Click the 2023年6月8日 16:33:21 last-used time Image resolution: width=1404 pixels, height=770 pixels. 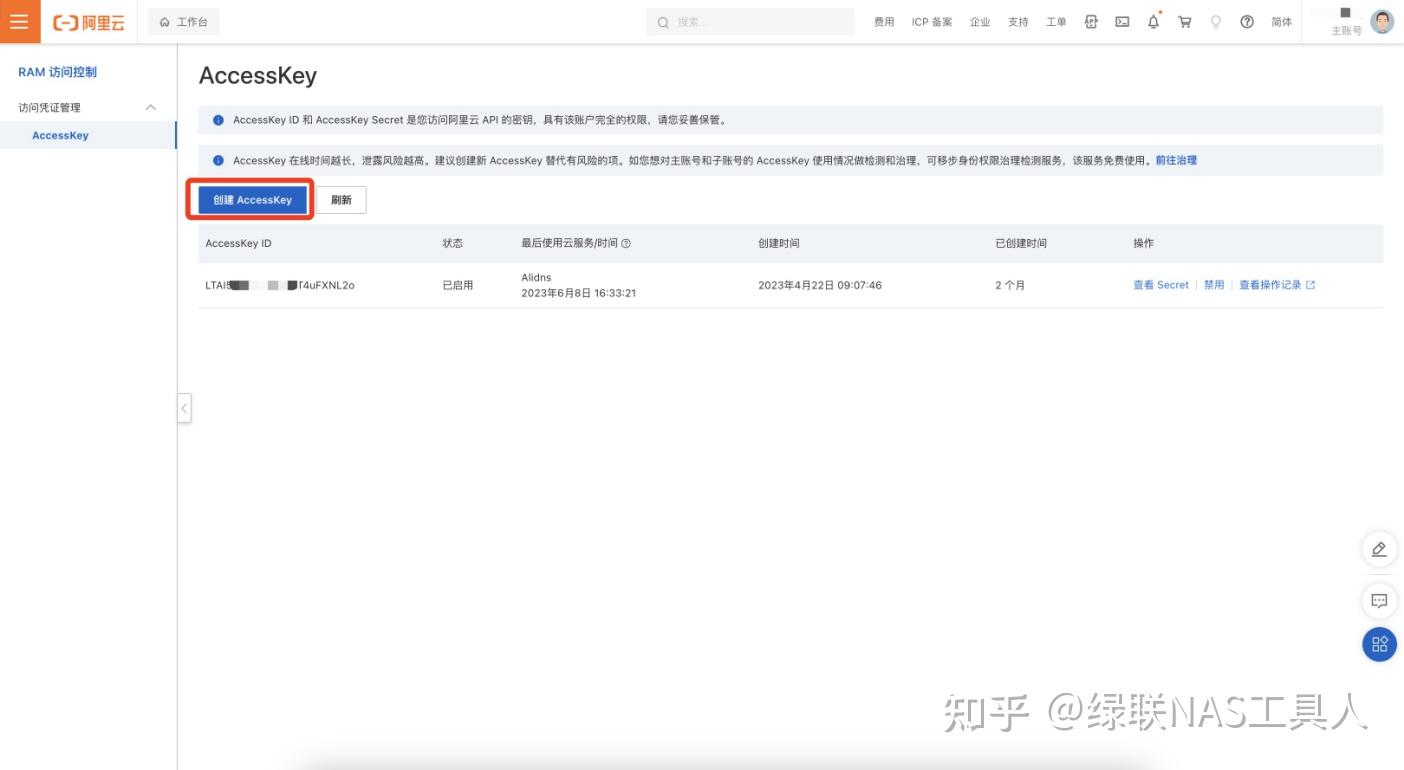(x=579, y=293)
